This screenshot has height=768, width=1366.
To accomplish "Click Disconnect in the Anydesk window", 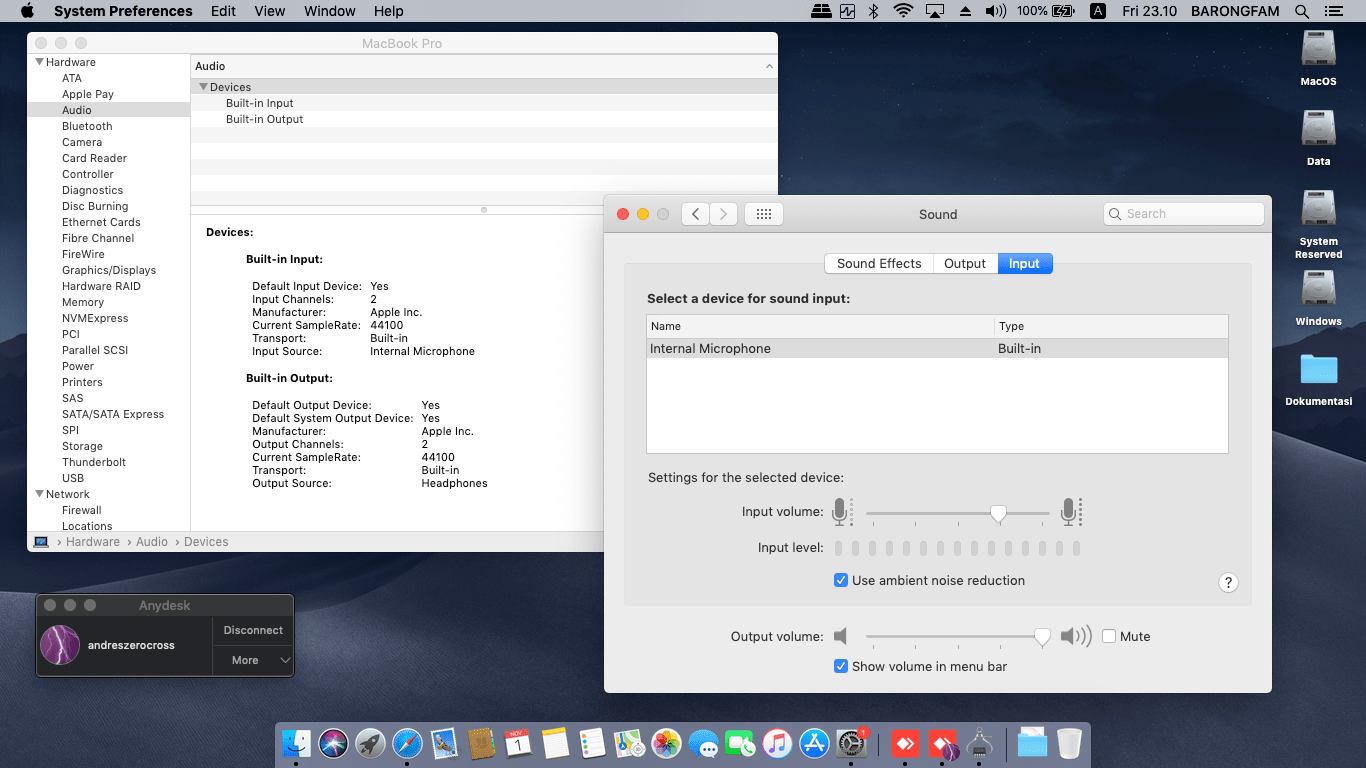I will point(253,630).
